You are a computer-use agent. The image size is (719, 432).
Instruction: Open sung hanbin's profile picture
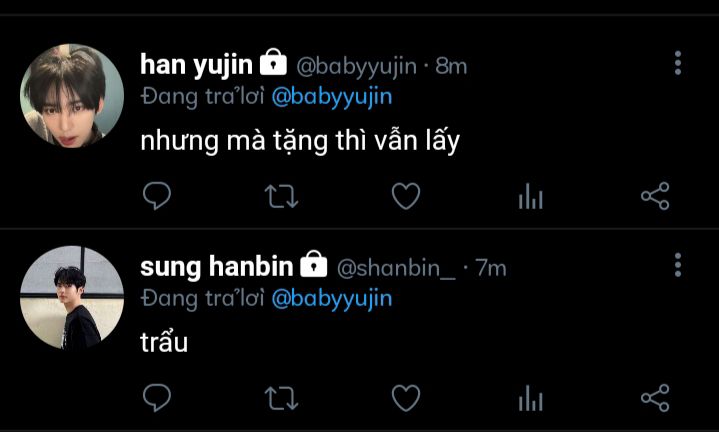[72, 298]
